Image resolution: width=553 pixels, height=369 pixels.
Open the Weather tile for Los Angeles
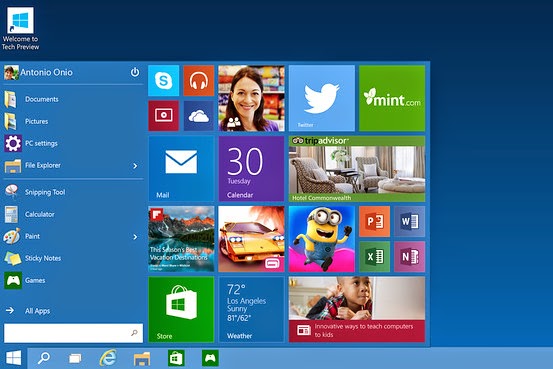pos(251,309)
